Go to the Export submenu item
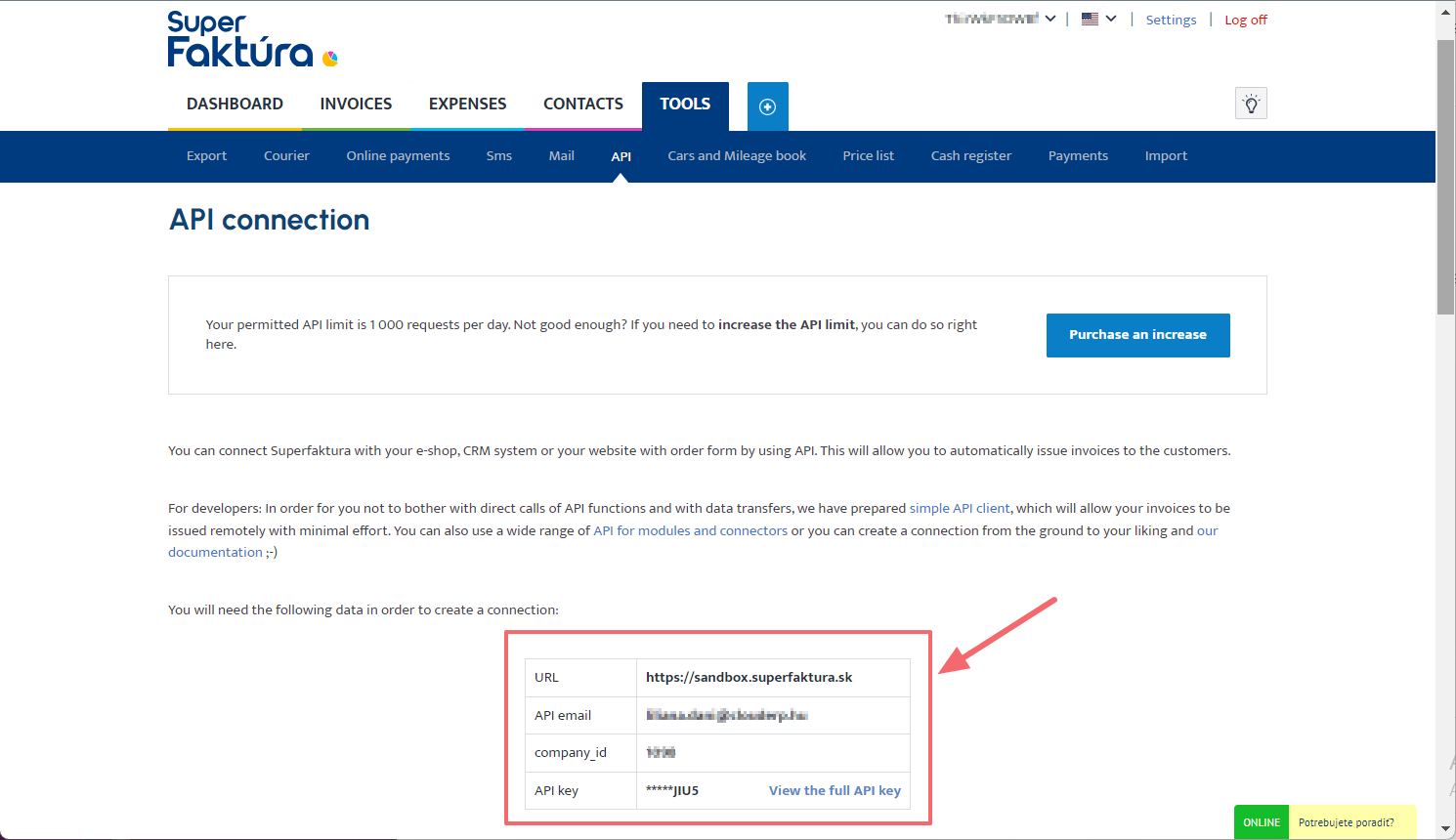Viewport: 1456px width, 840px height. tap(206, 156)
